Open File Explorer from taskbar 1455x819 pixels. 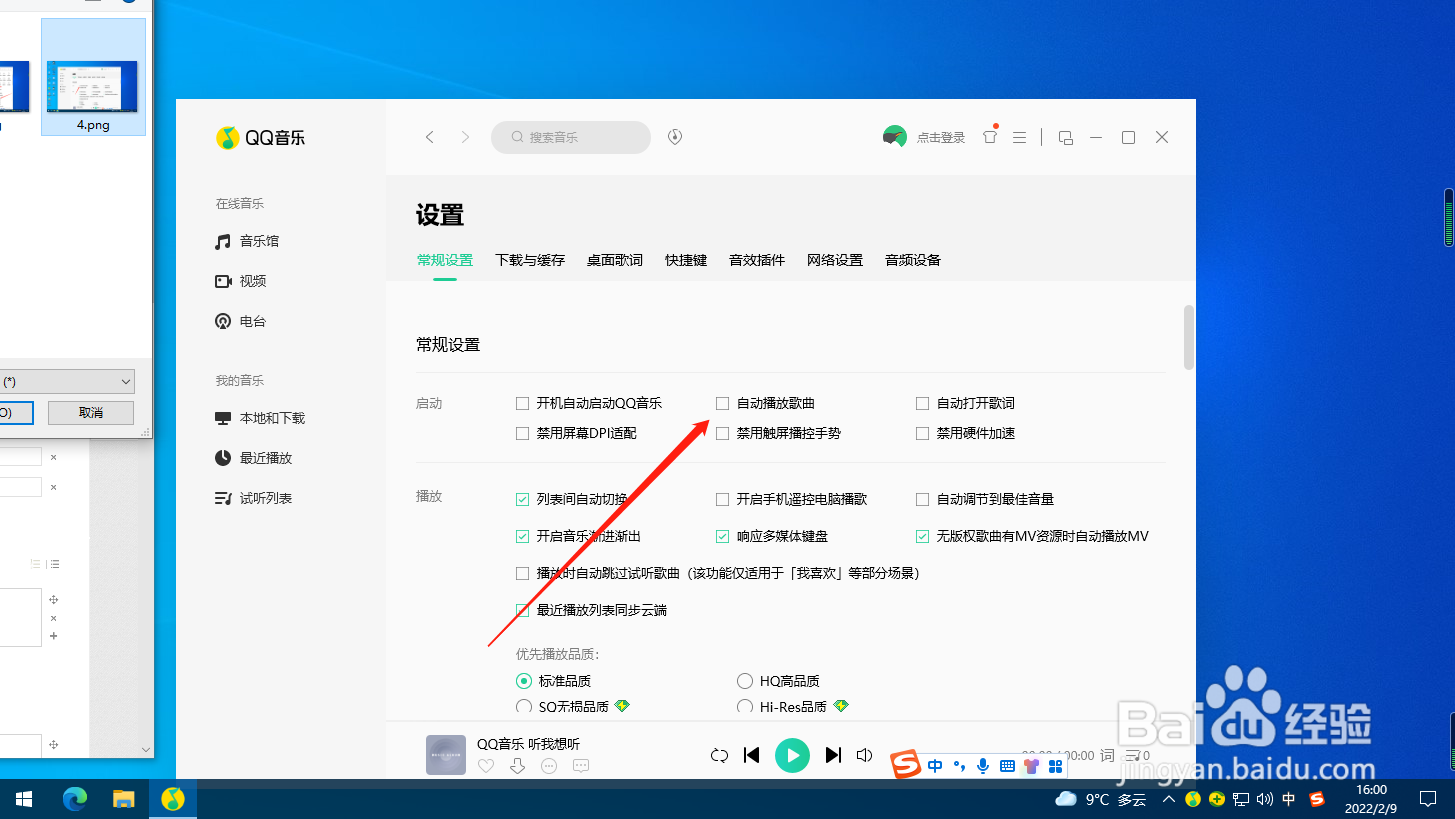click(123, 799)
